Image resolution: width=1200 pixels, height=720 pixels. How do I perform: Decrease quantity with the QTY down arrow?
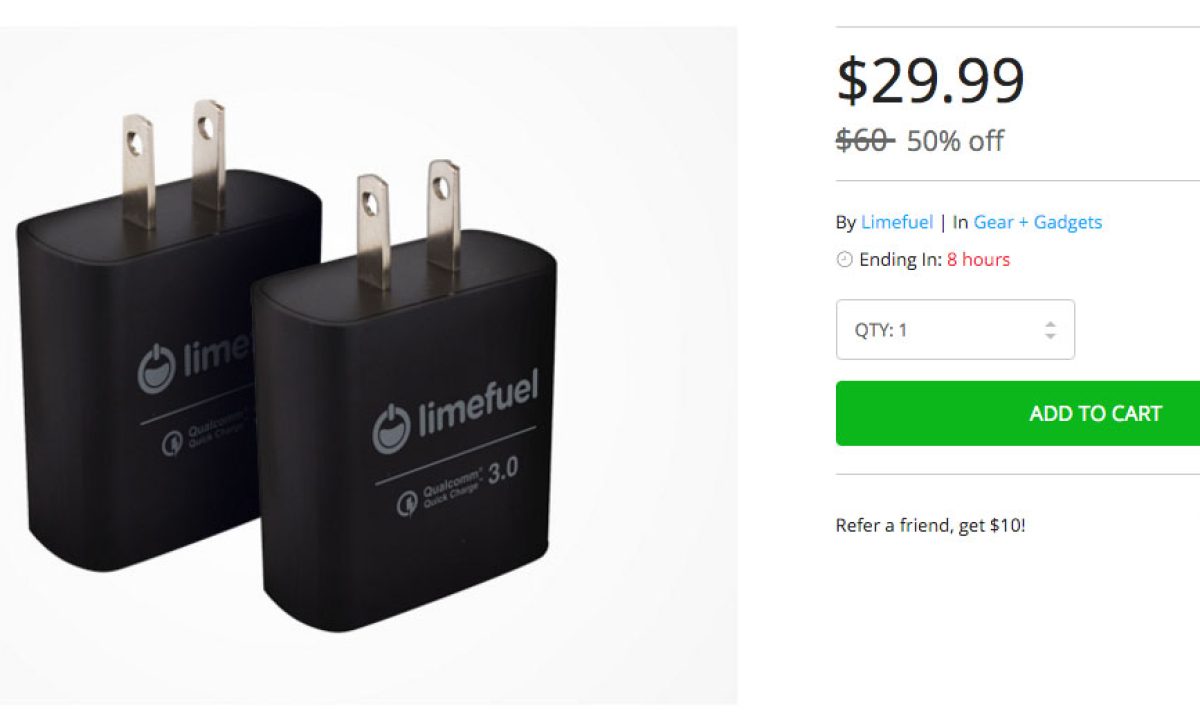1050,336
